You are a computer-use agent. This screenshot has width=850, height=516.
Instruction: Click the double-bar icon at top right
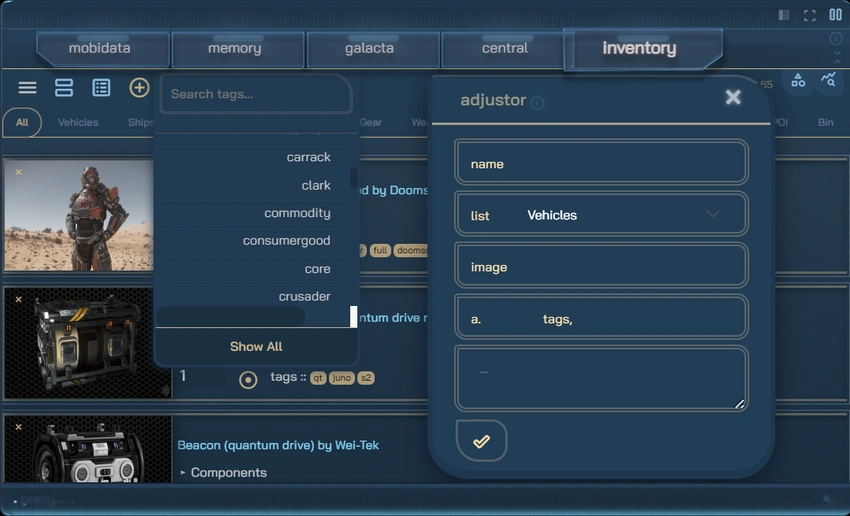[x=835, y=15]
